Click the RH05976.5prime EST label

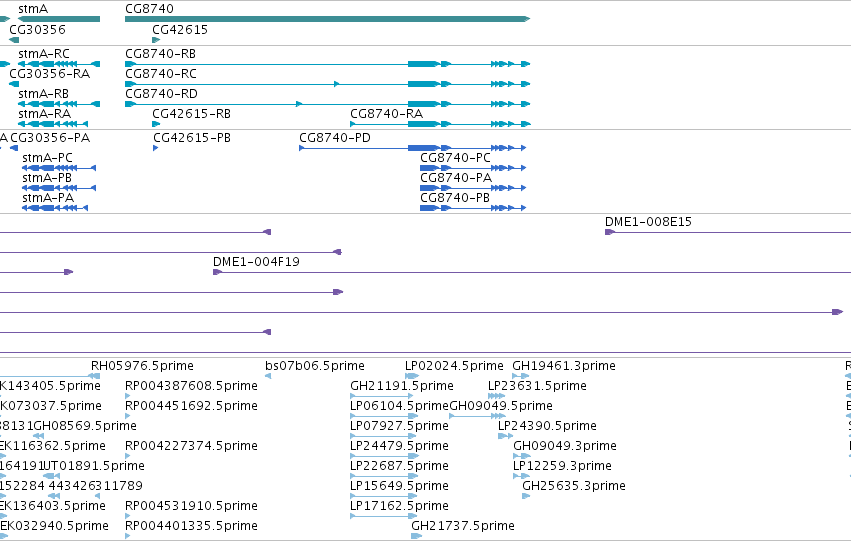142,366
